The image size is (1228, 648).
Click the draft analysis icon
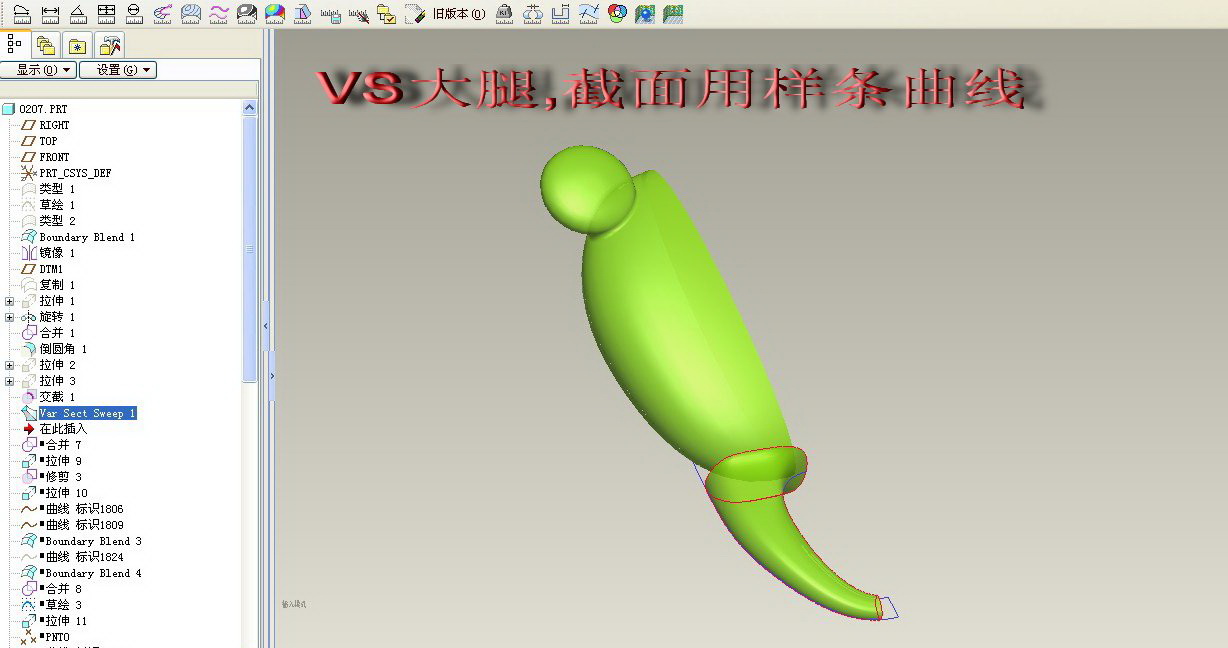click(x=303, y=14)
